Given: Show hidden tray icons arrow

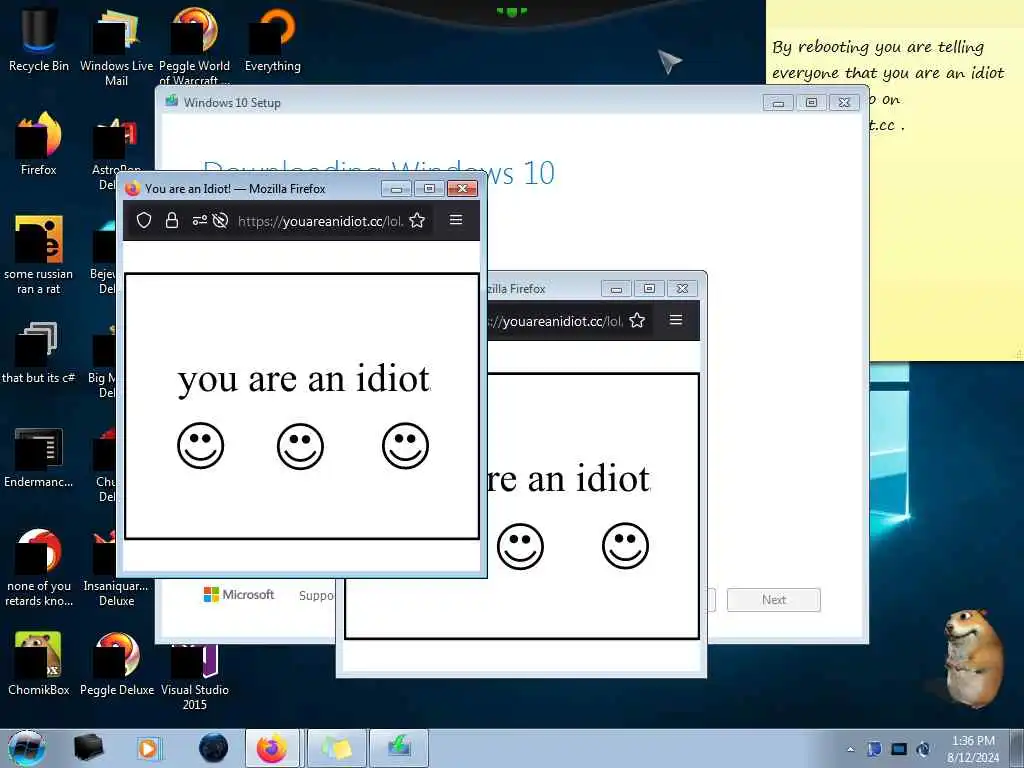Looking at the screenshot, I should point(850,749).
